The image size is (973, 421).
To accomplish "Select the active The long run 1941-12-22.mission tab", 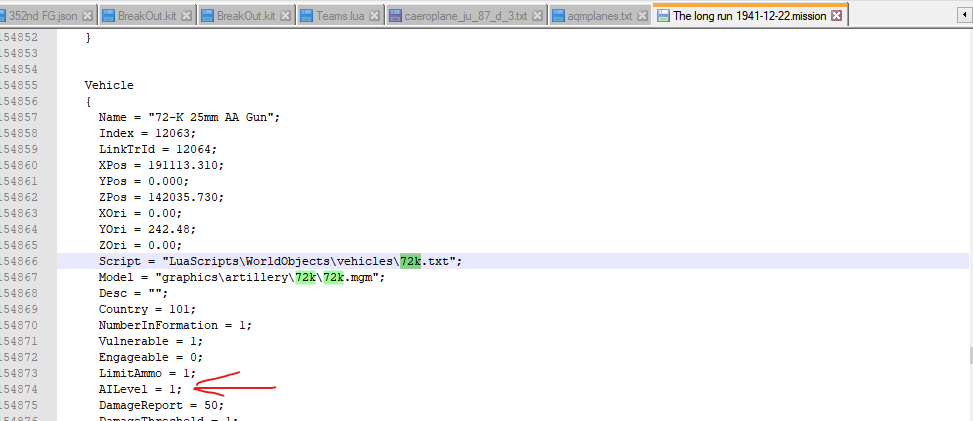I will tap(750, 16).
